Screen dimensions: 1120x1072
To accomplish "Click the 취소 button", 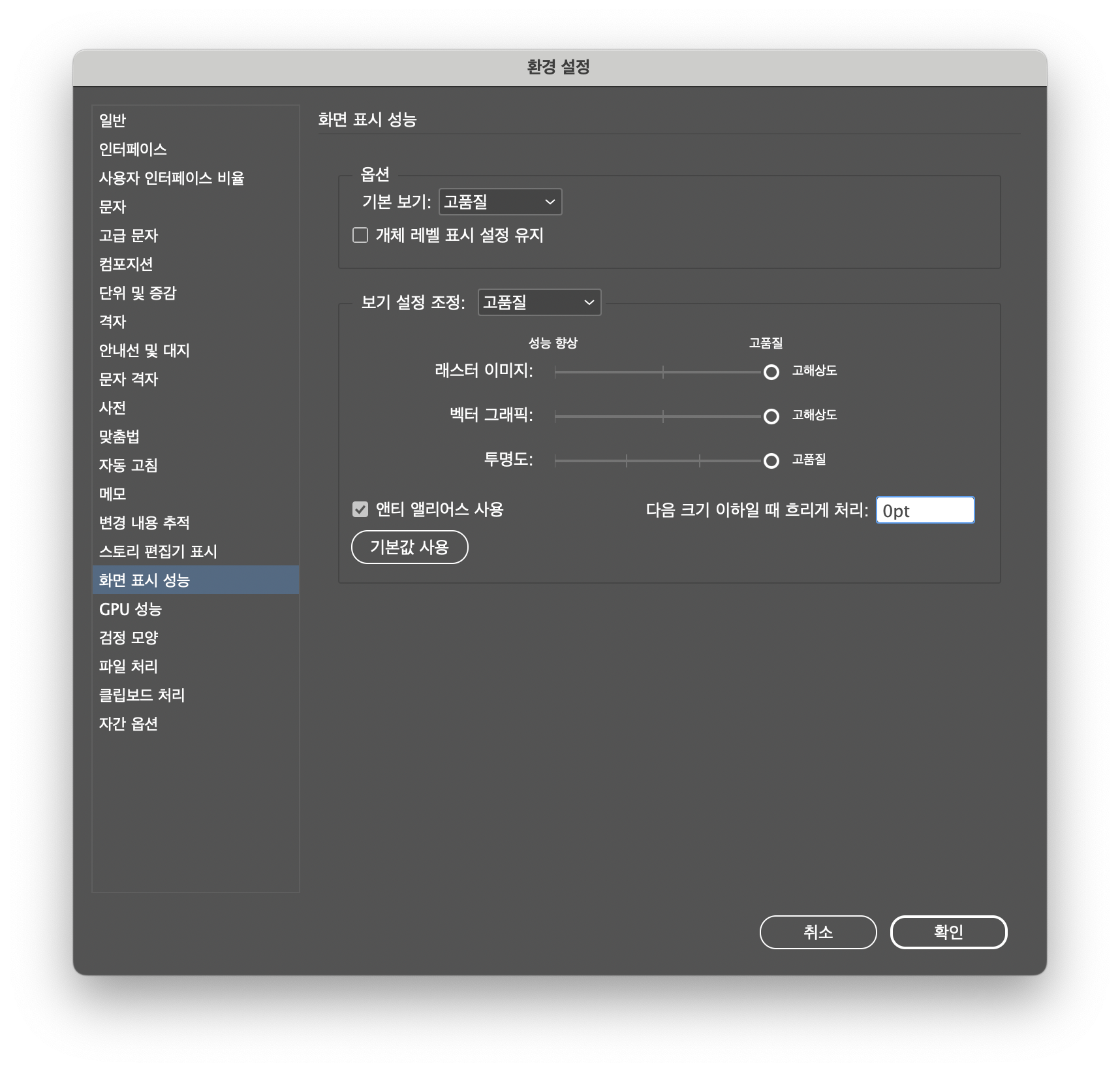I will pos(818,932).
